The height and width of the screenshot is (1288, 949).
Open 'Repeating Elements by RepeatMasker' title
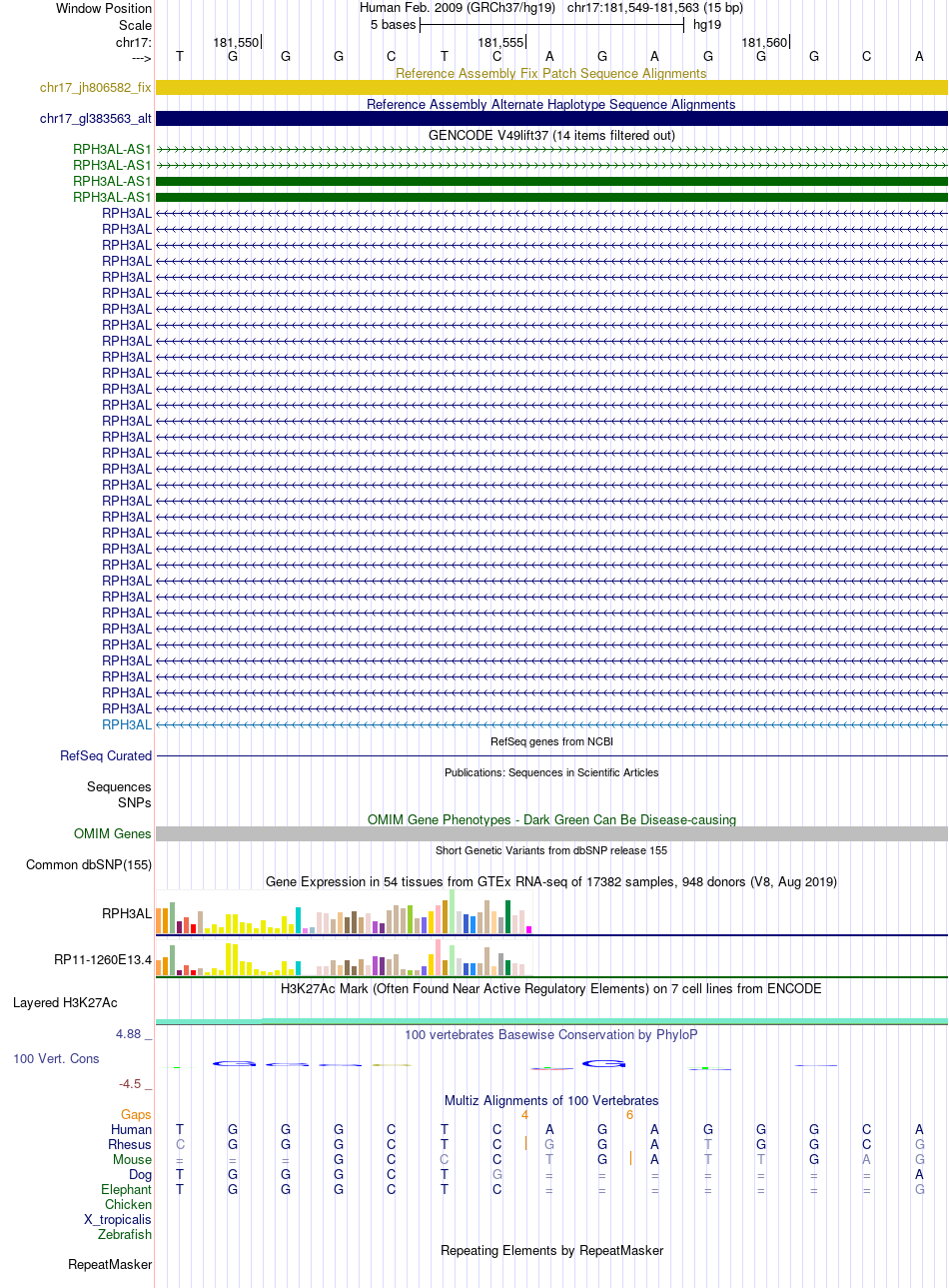[x=551, y=1250]
